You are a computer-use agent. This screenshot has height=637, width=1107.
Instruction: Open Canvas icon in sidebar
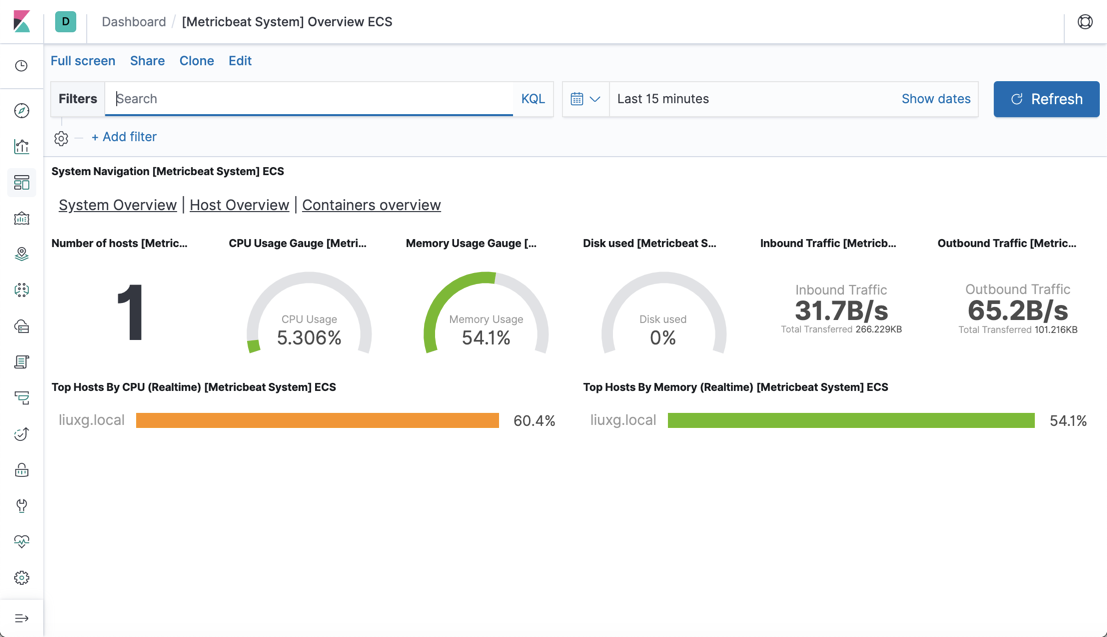(22, 218)
